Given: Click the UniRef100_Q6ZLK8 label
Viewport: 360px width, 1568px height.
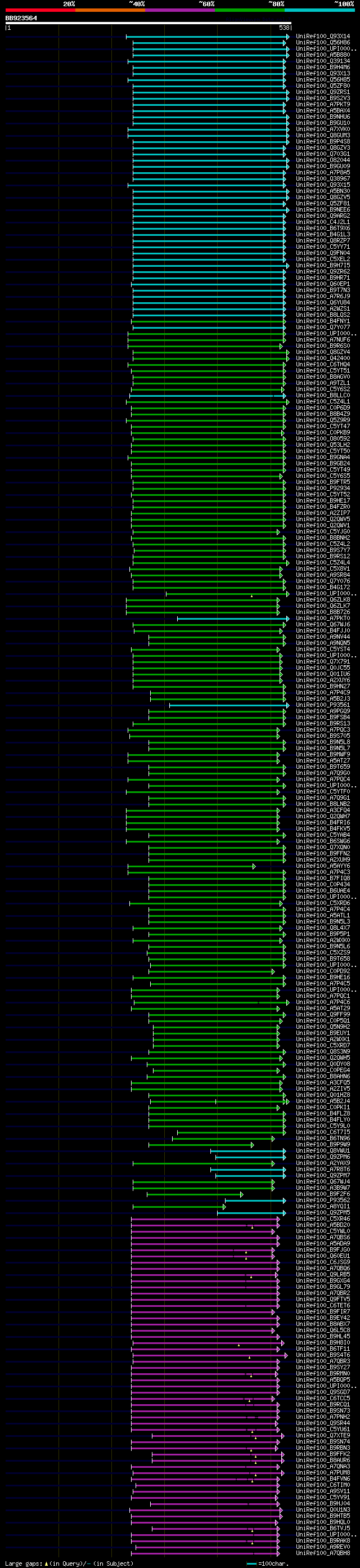Looking at the screenshot, I should [323, 599].
